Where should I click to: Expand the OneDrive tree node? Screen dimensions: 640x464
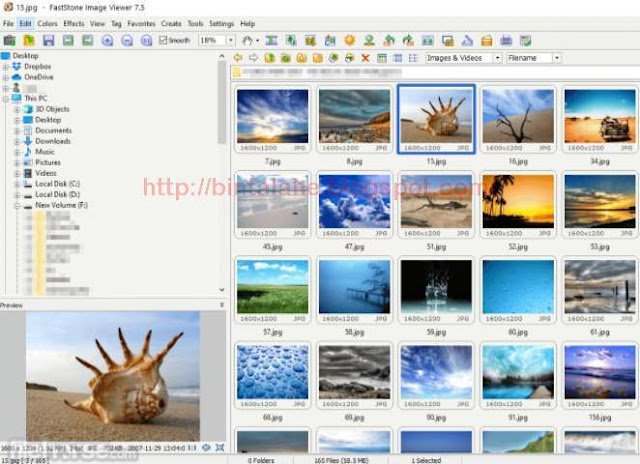(x=6, y=77)
